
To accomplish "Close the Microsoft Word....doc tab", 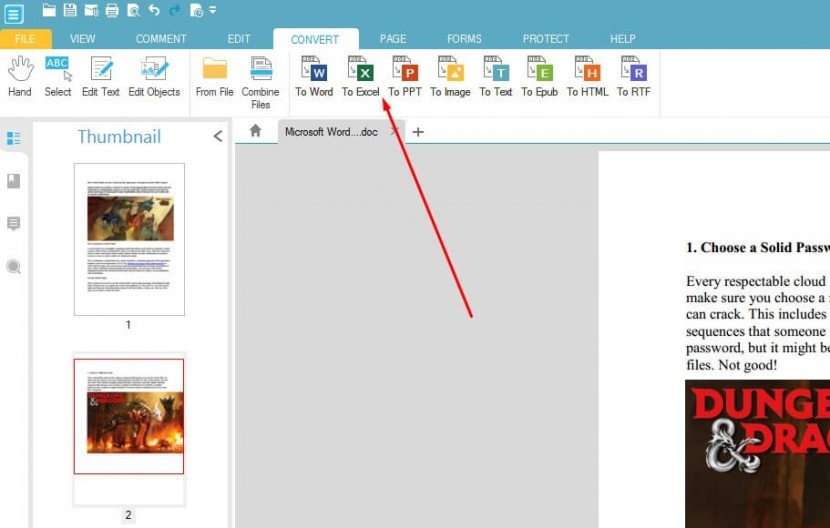I will [x=394, y=131].
